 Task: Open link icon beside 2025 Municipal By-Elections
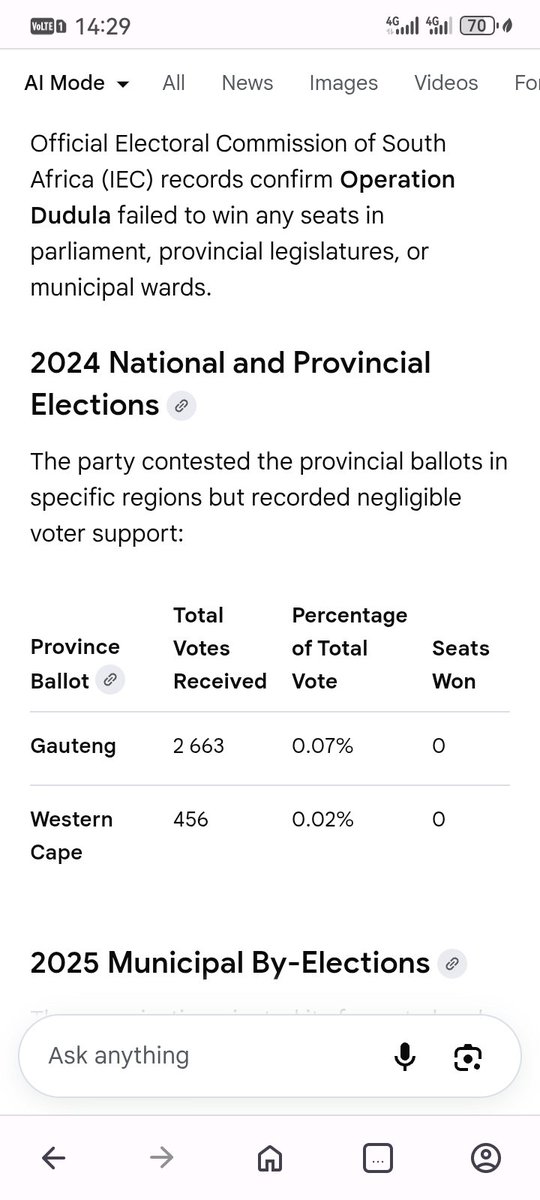coord(452,964)
